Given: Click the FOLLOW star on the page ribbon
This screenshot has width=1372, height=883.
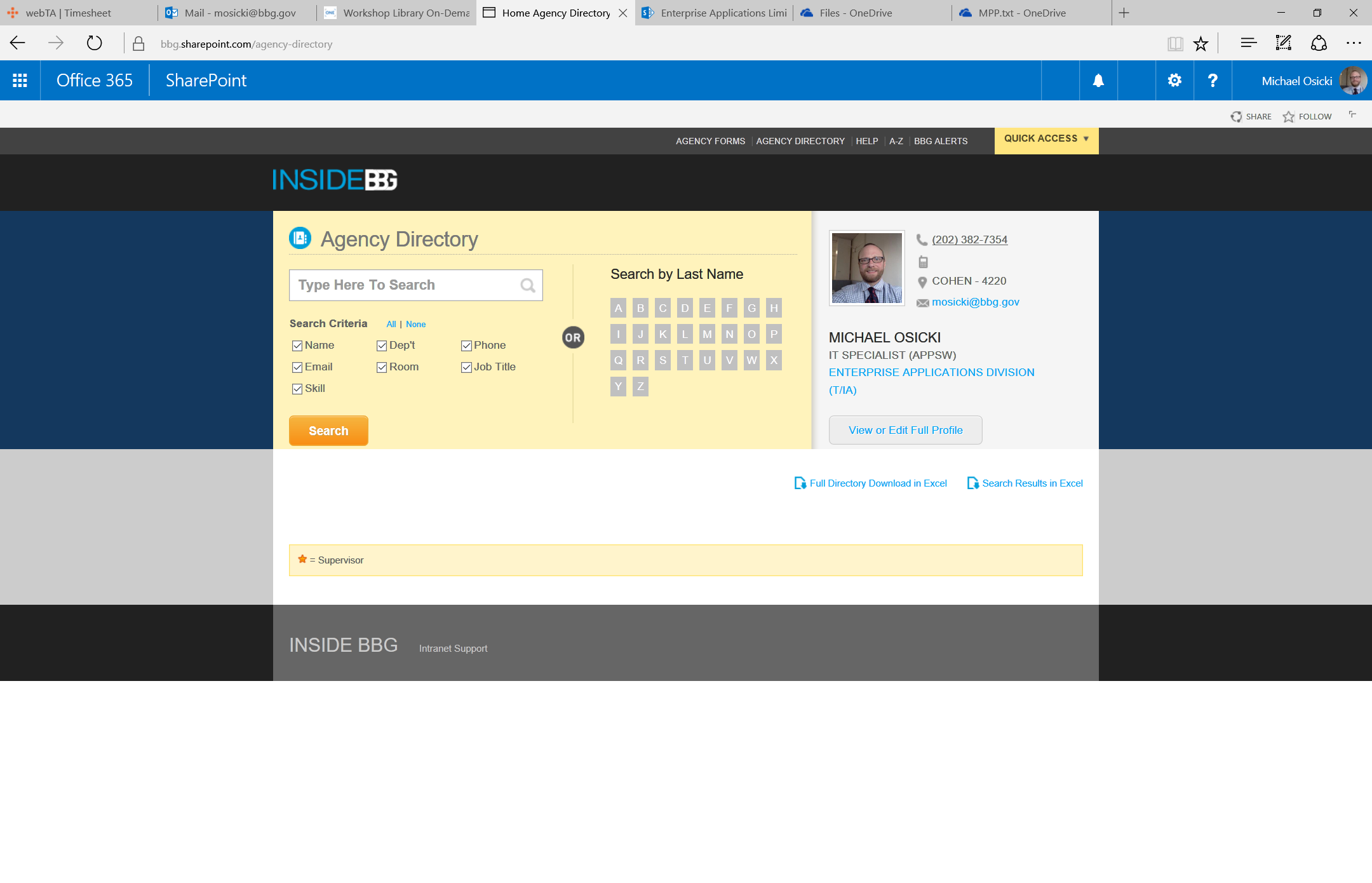Looking at the screenshot, I should [1288, 116].
